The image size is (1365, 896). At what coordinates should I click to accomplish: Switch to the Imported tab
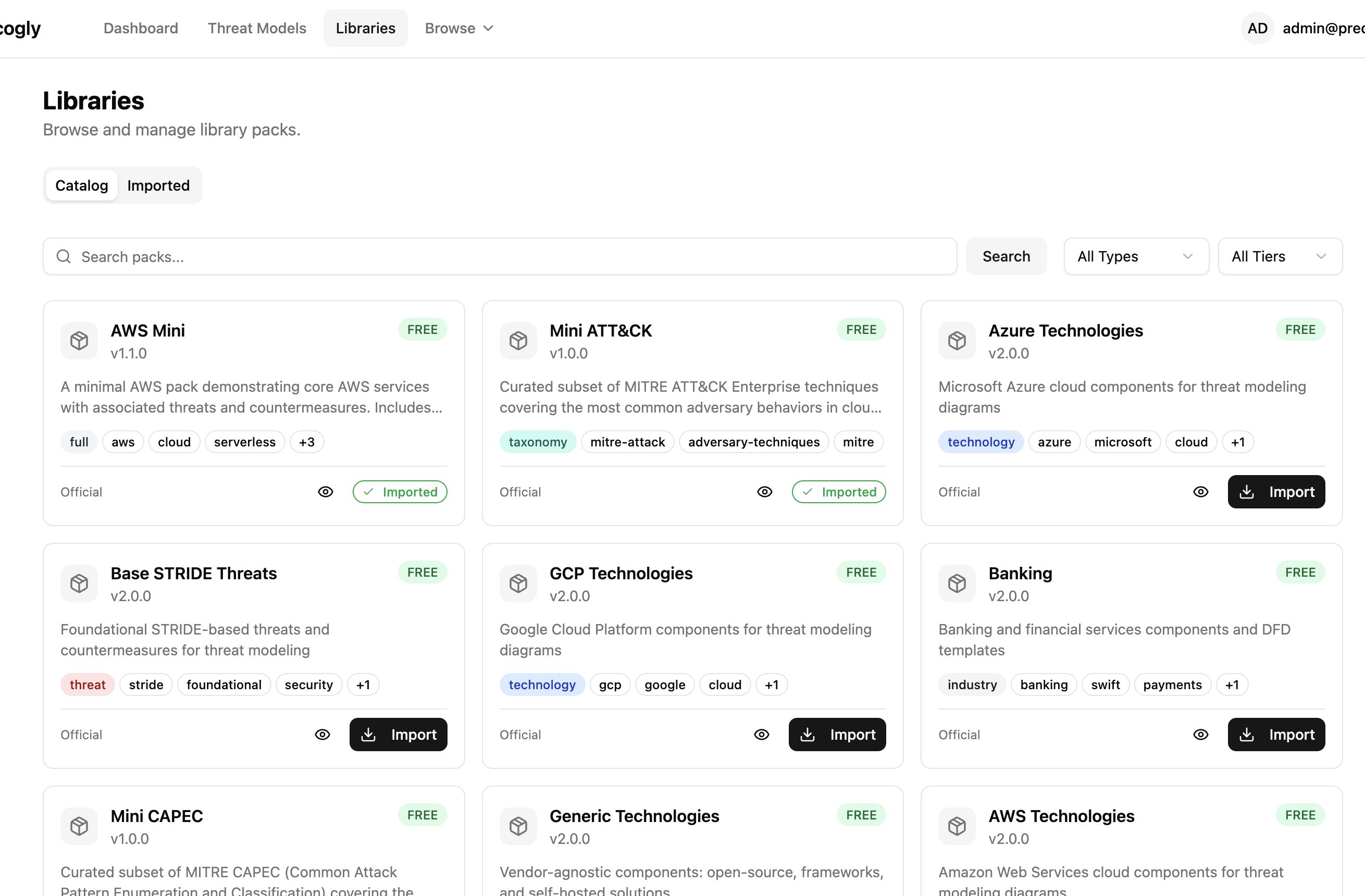[158, 185]
